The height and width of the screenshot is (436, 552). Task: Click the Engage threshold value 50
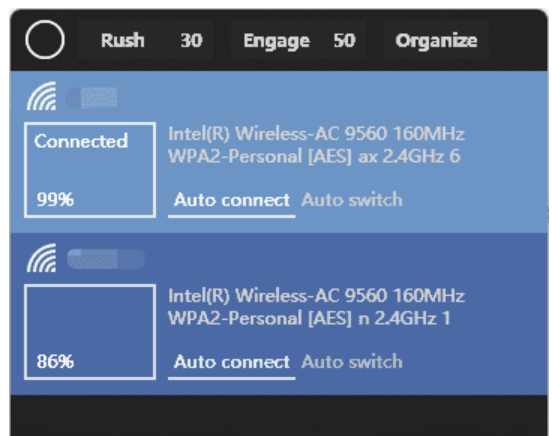344,40
